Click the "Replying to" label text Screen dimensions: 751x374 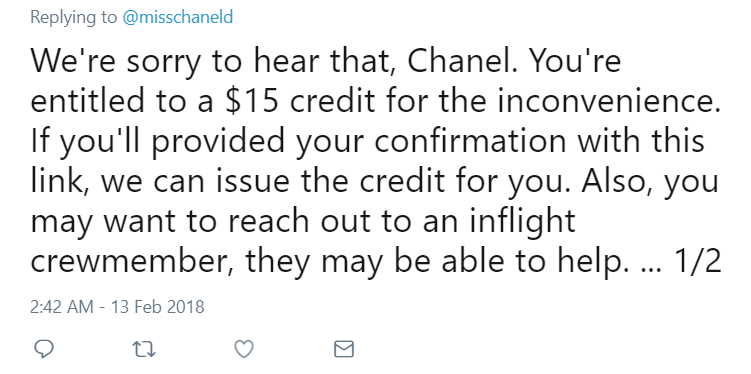[74, 18]
